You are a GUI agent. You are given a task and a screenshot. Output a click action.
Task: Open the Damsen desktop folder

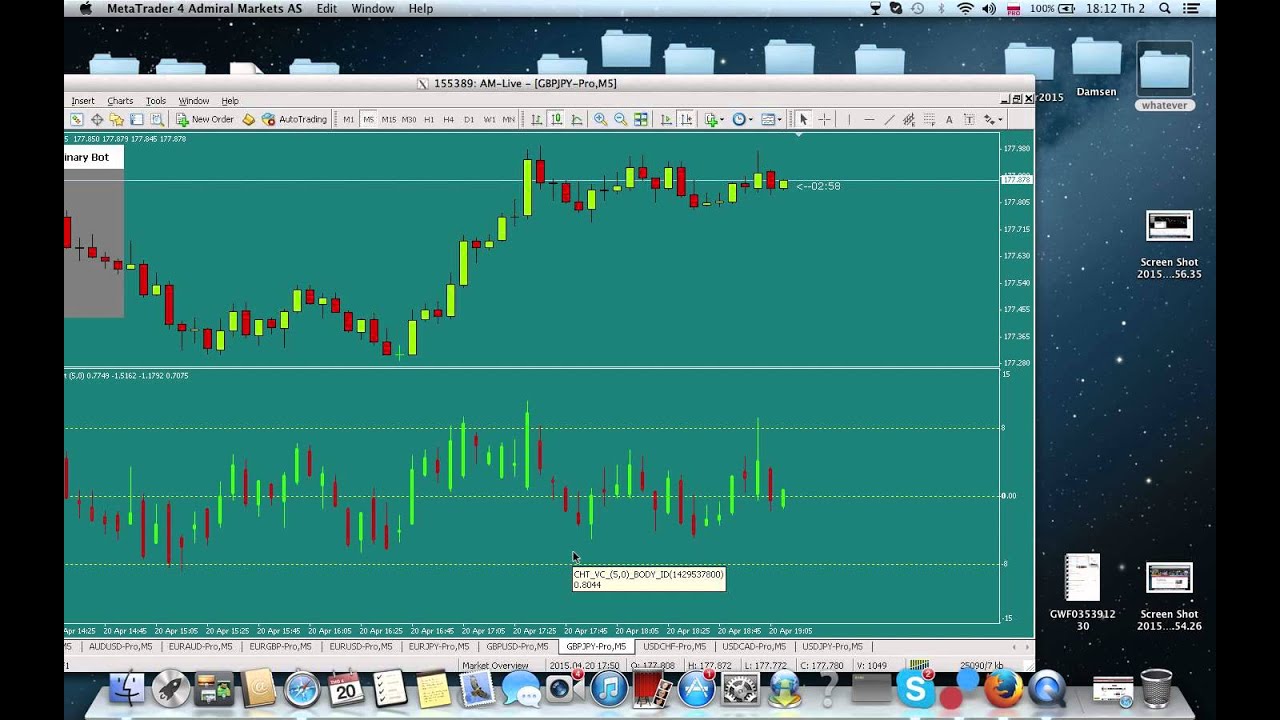pyautogui.click(x=1096, y=69)
